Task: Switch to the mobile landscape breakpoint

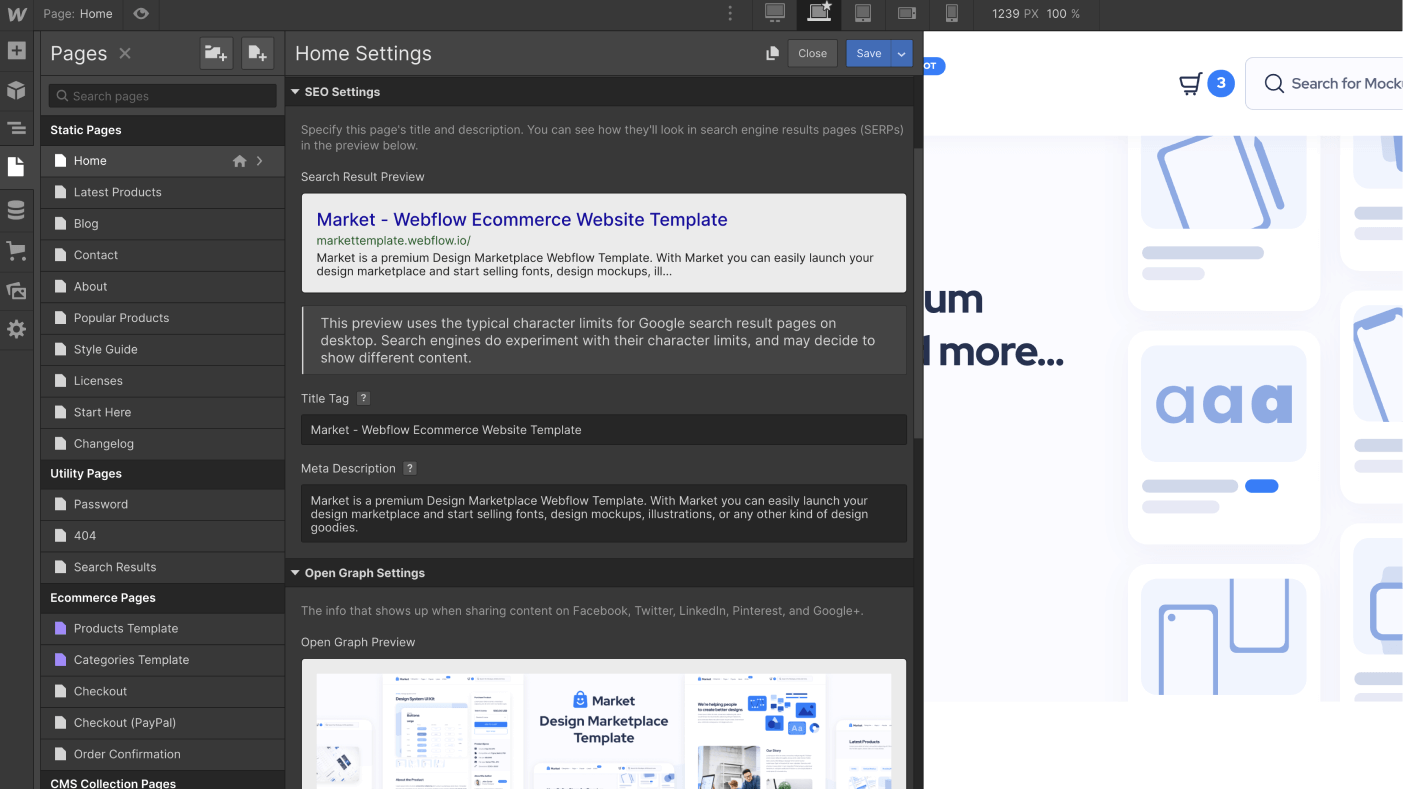Action: pyautogui.click(x=907, y=13)
